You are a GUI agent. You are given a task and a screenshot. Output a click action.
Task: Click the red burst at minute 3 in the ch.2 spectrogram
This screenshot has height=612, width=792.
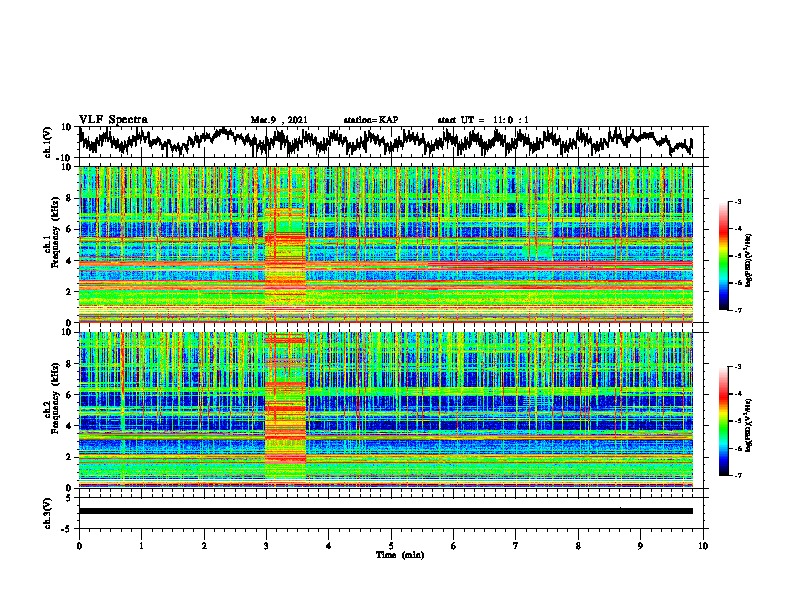[x=285, y=410]
